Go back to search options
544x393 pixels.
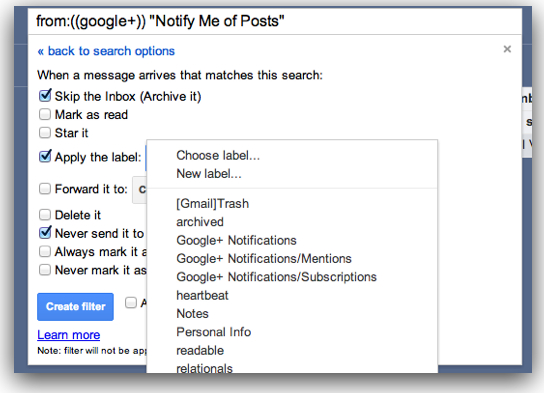click(106, 51)
